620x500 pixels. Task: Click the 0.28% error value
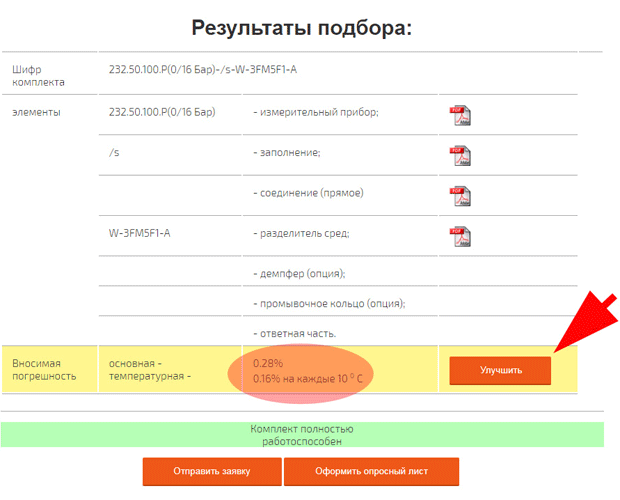(268, 363)
